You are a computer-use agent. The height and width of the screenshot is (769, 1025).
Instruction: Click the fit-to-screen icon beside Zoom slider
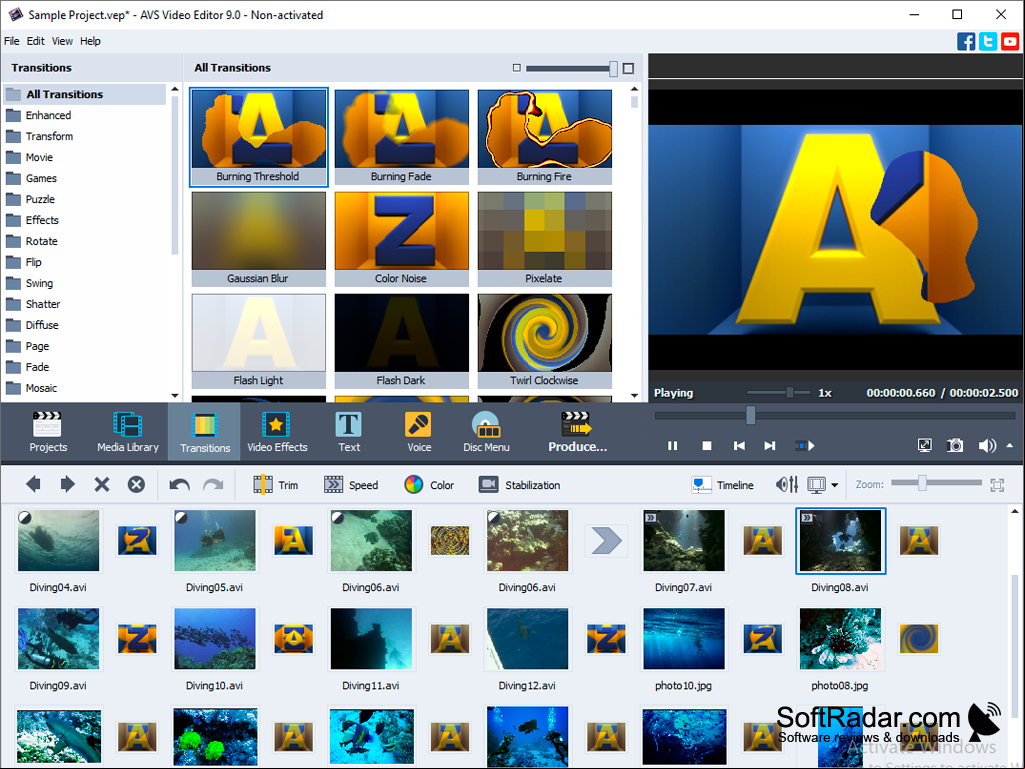[997, 485]
